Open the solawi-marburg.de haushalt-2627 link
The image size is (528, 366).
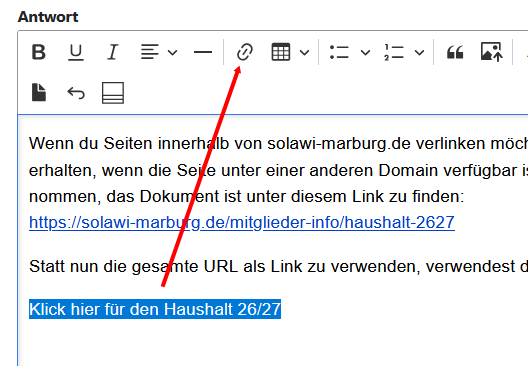(x=242, y=223)
